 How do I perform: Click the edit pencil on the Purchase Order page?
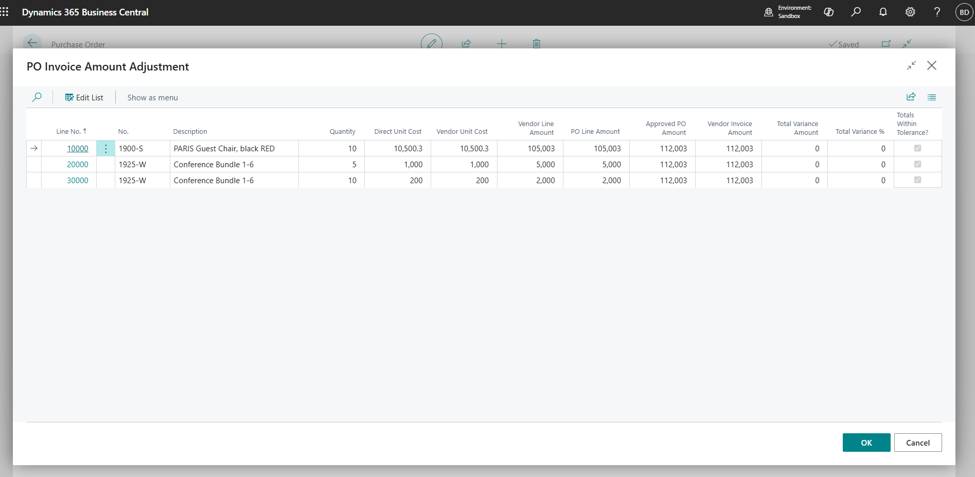(x=432, y=44)
